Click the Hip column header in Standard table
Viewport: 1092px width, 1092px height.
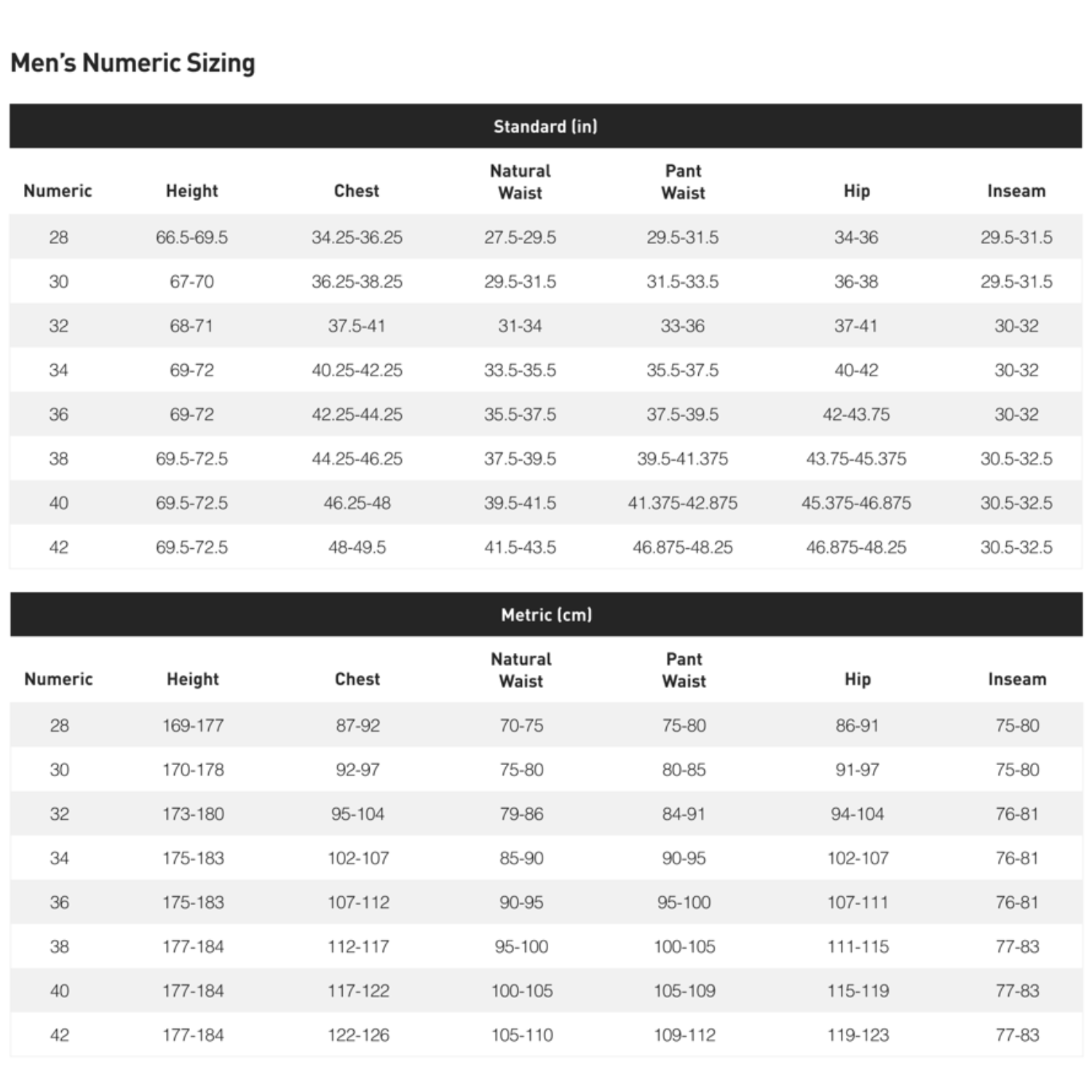point(857,191)
